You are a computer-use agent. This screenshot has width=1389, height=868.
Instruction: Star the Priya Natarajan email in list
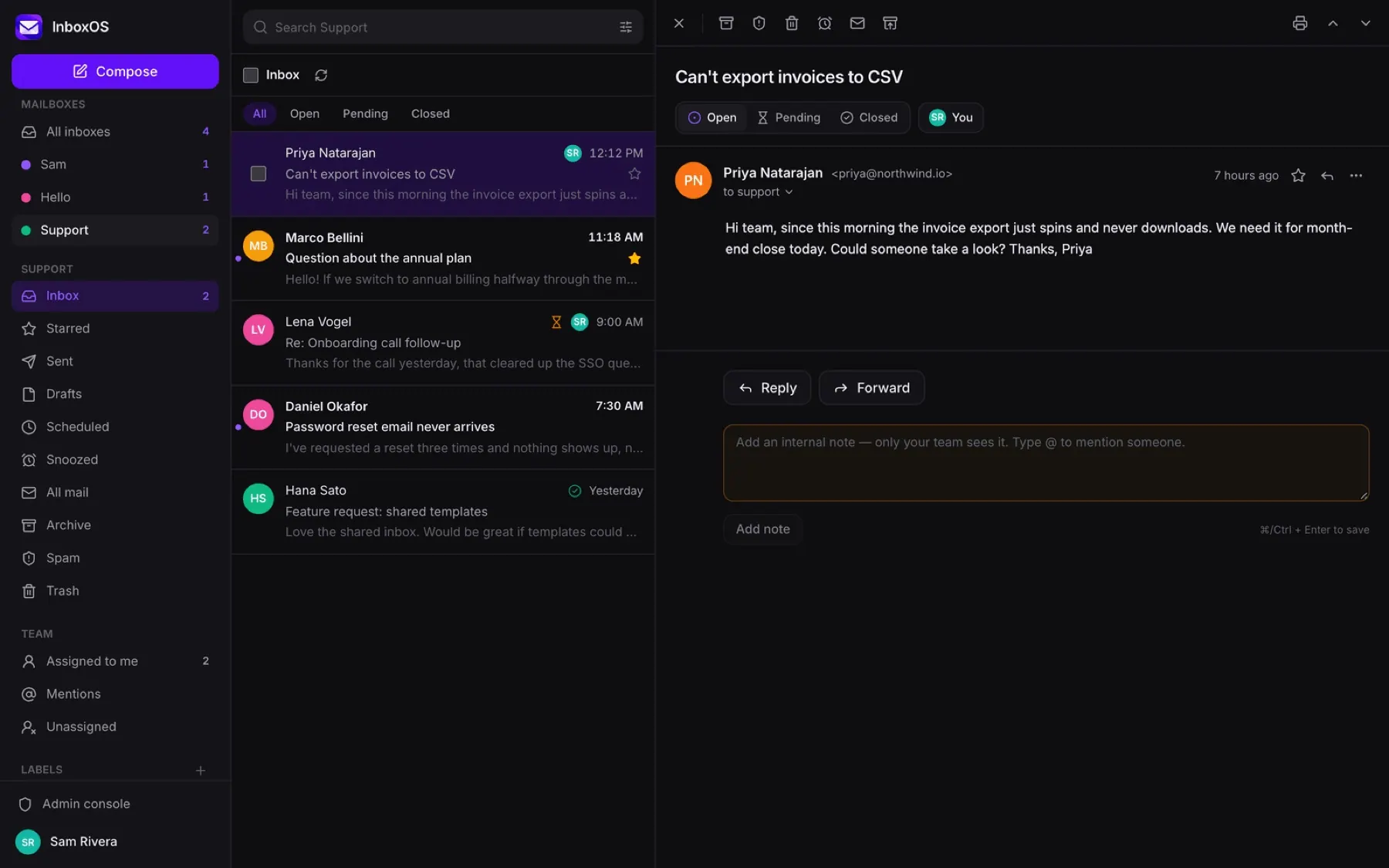(634, 174)
